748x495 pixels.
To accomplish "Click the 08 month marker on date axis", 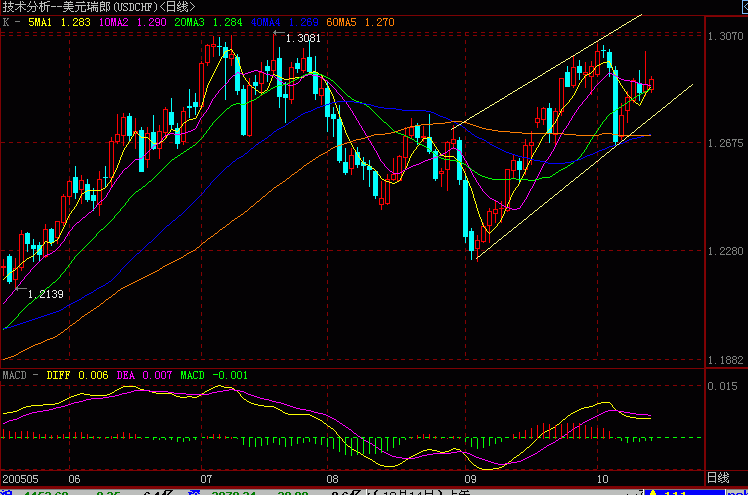I will tap(332, 479).
